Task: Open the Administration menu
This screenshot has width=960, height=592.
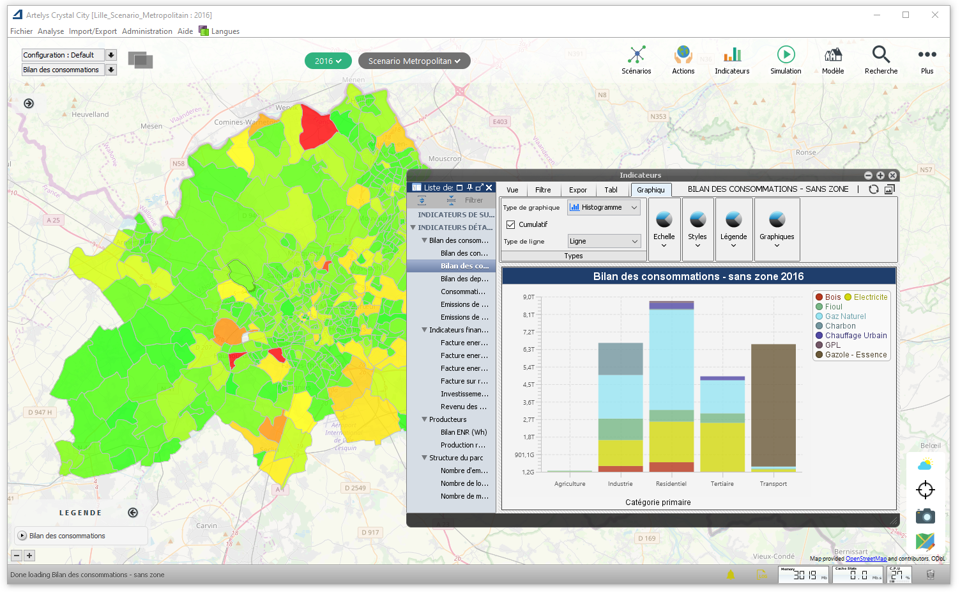Action: (147, 31)
